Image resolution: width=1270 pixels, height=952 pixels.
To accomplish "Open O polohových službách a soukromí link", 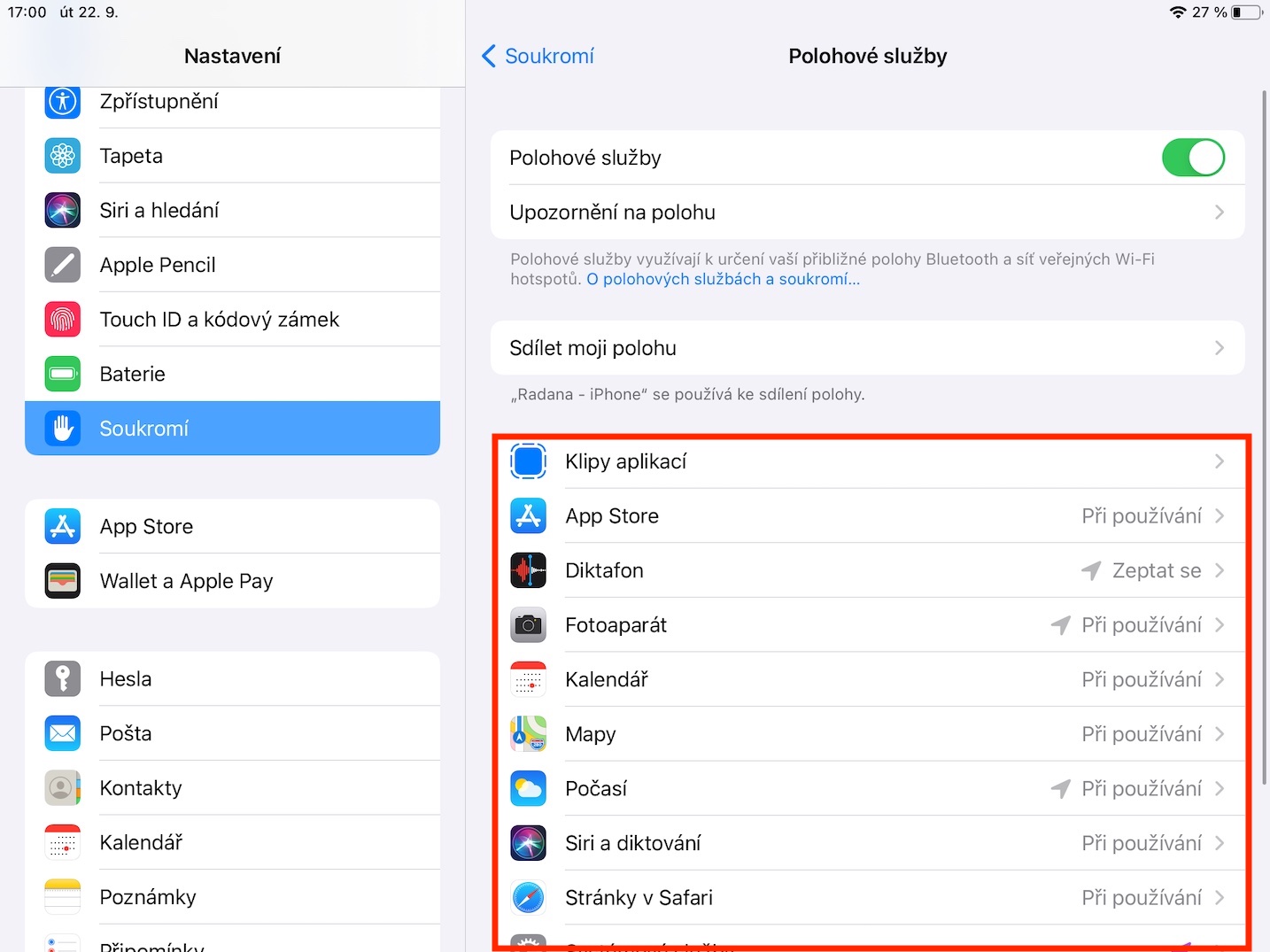I will click(723, 279).
